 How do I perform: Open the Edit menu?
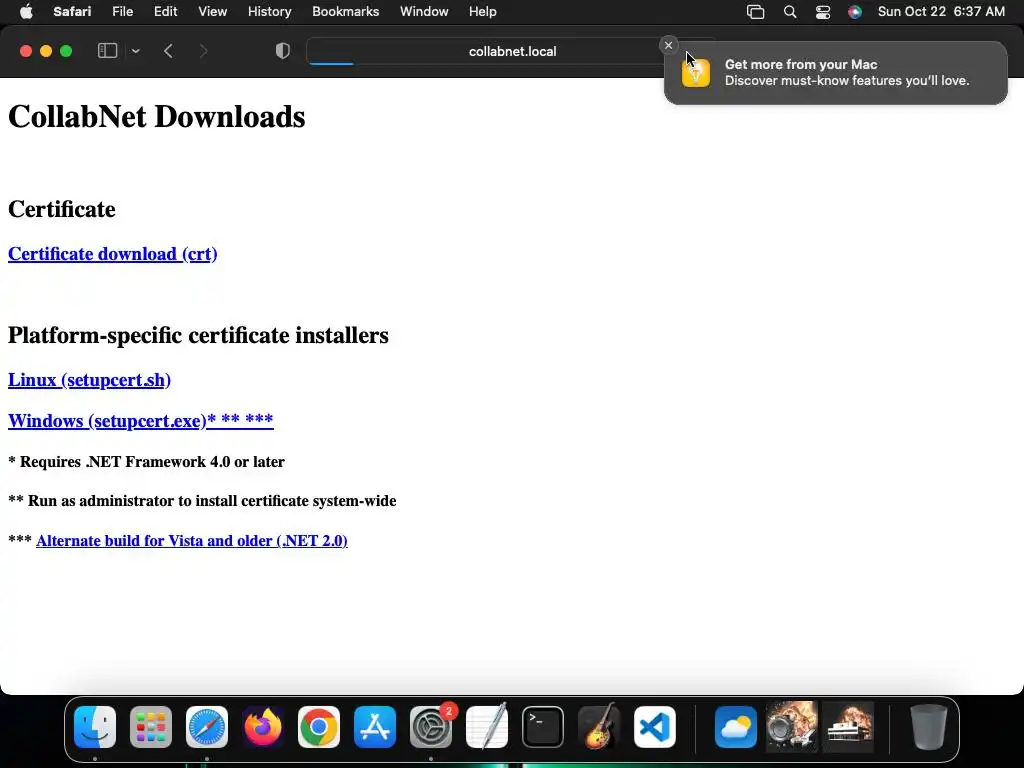click(165, 12)
